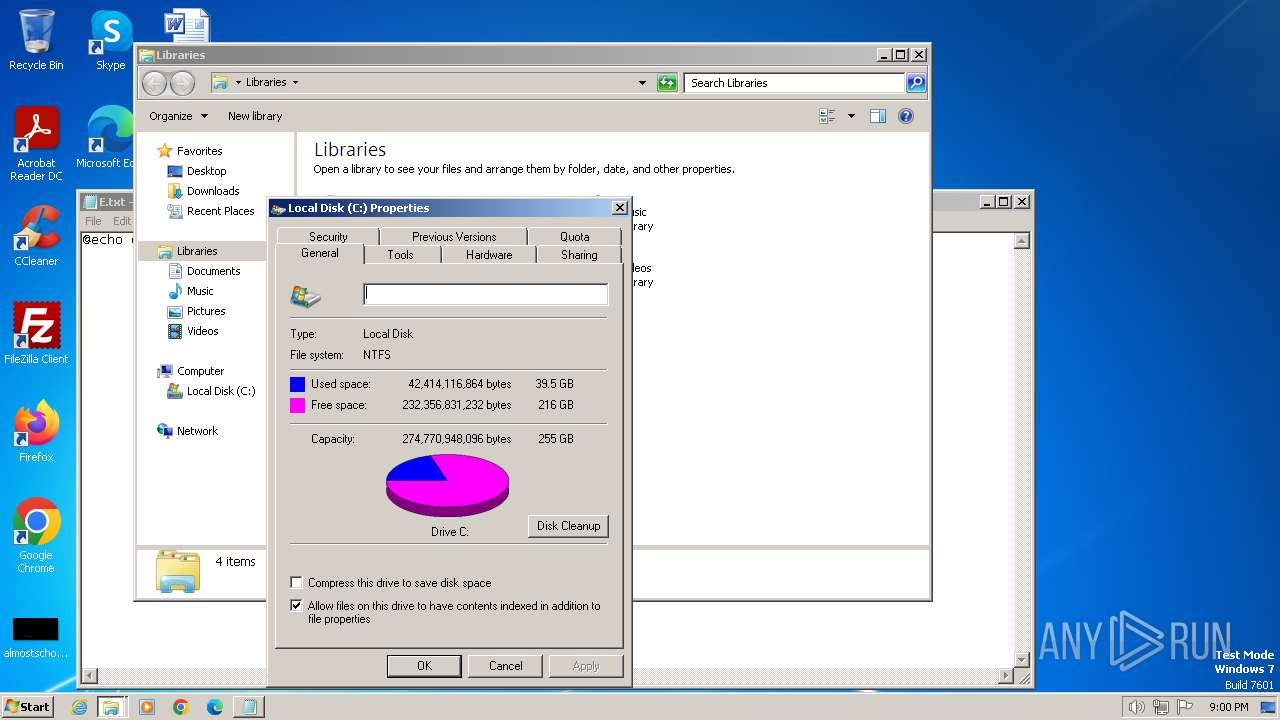Click the volume icon in system tray
Screen dimensions: 1280x720
click(x=1136, y=707)
